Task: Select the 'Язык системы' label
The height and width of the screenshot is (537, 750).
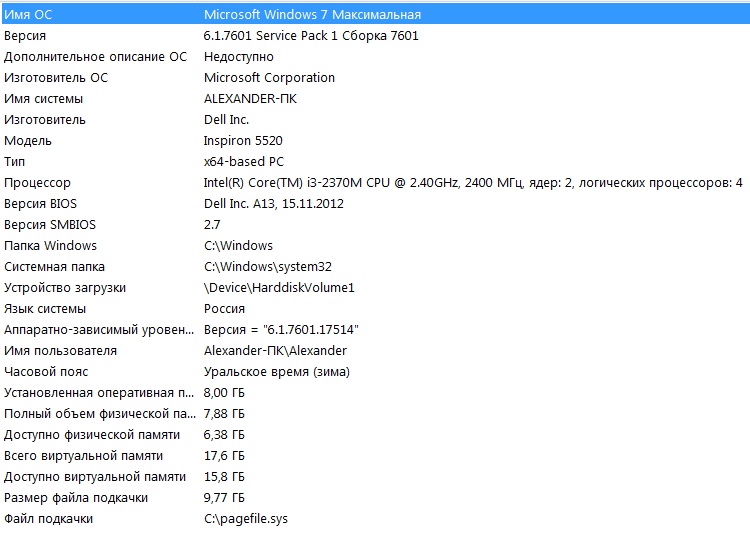Action: (x=45, y=309)
